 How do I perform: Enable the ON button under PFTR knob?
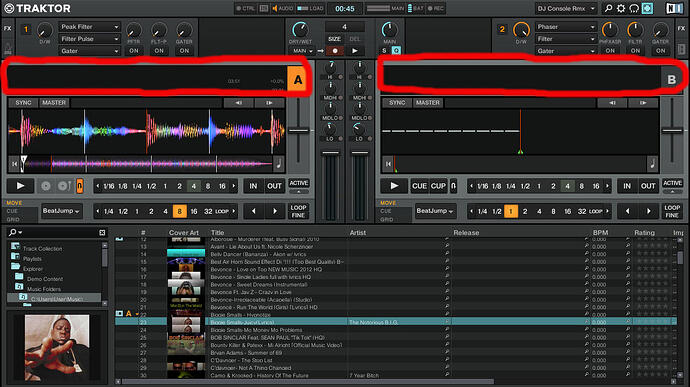[134, 51]
